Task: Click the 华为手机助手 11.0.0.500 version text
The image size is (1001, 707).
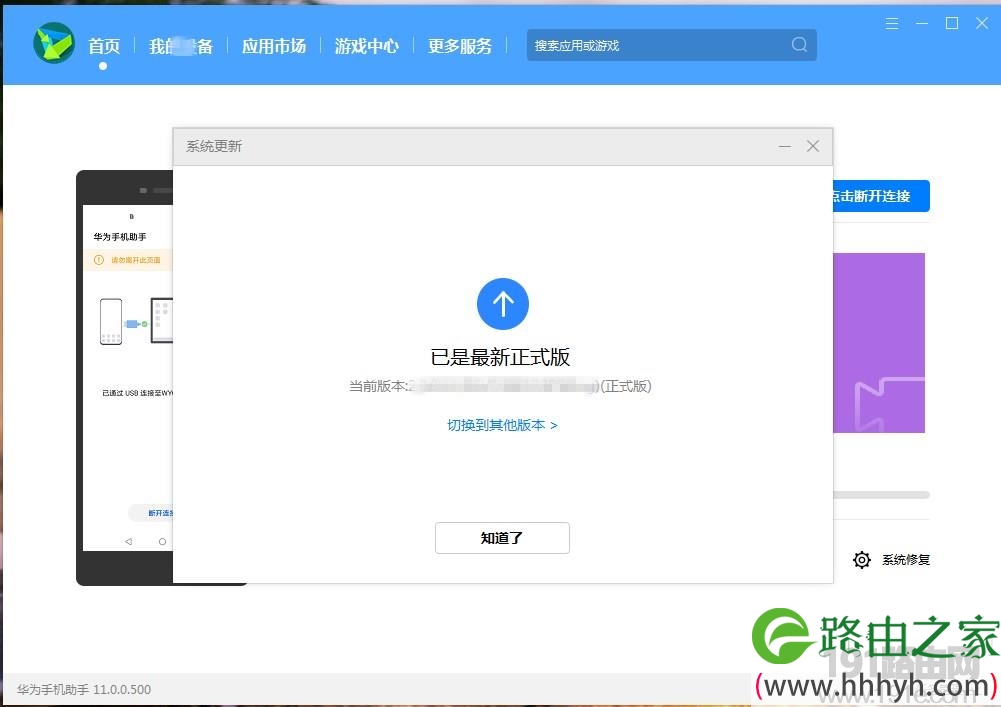Action: coord(84,690)
